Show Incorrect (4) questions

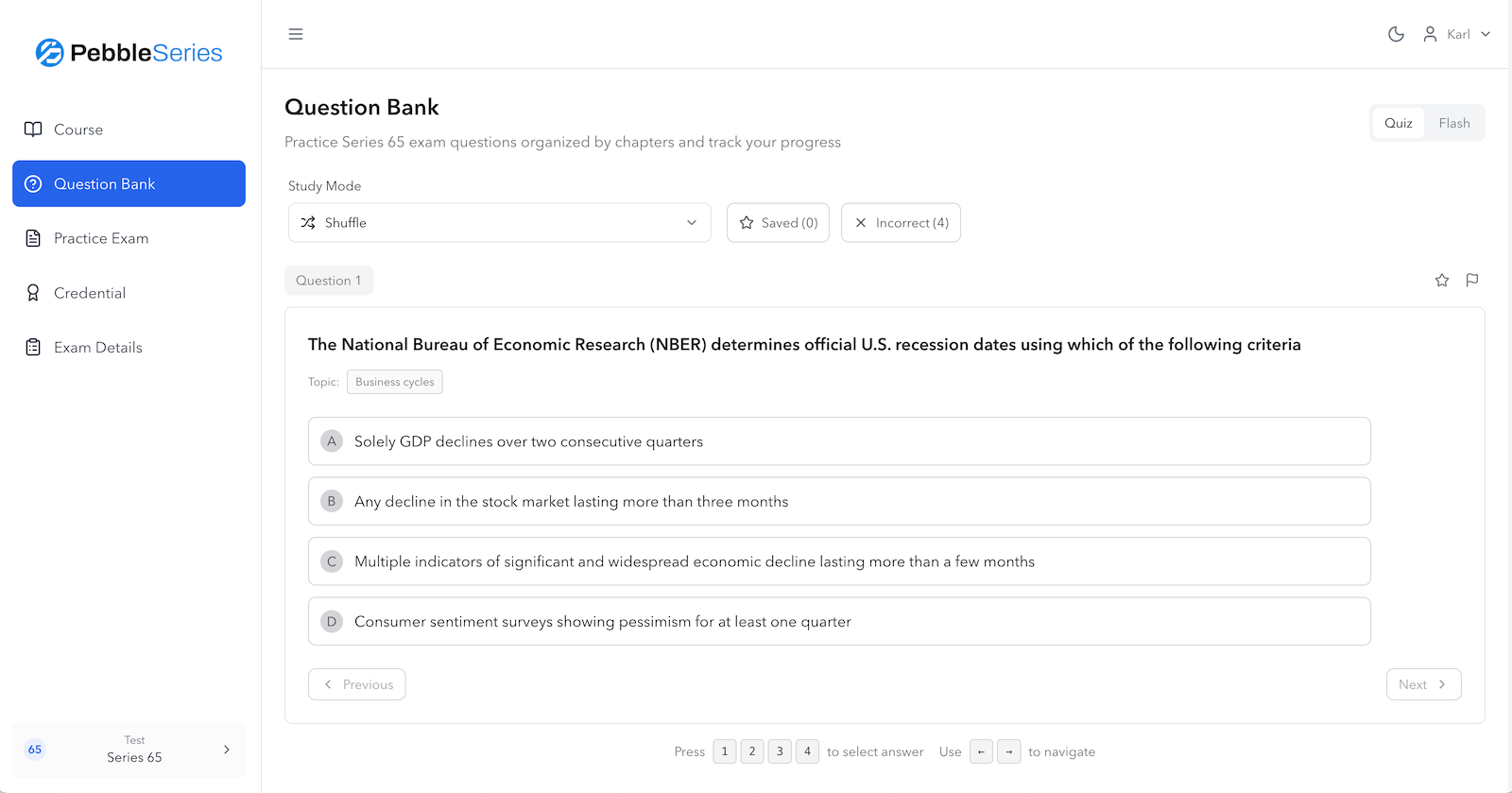901,223
